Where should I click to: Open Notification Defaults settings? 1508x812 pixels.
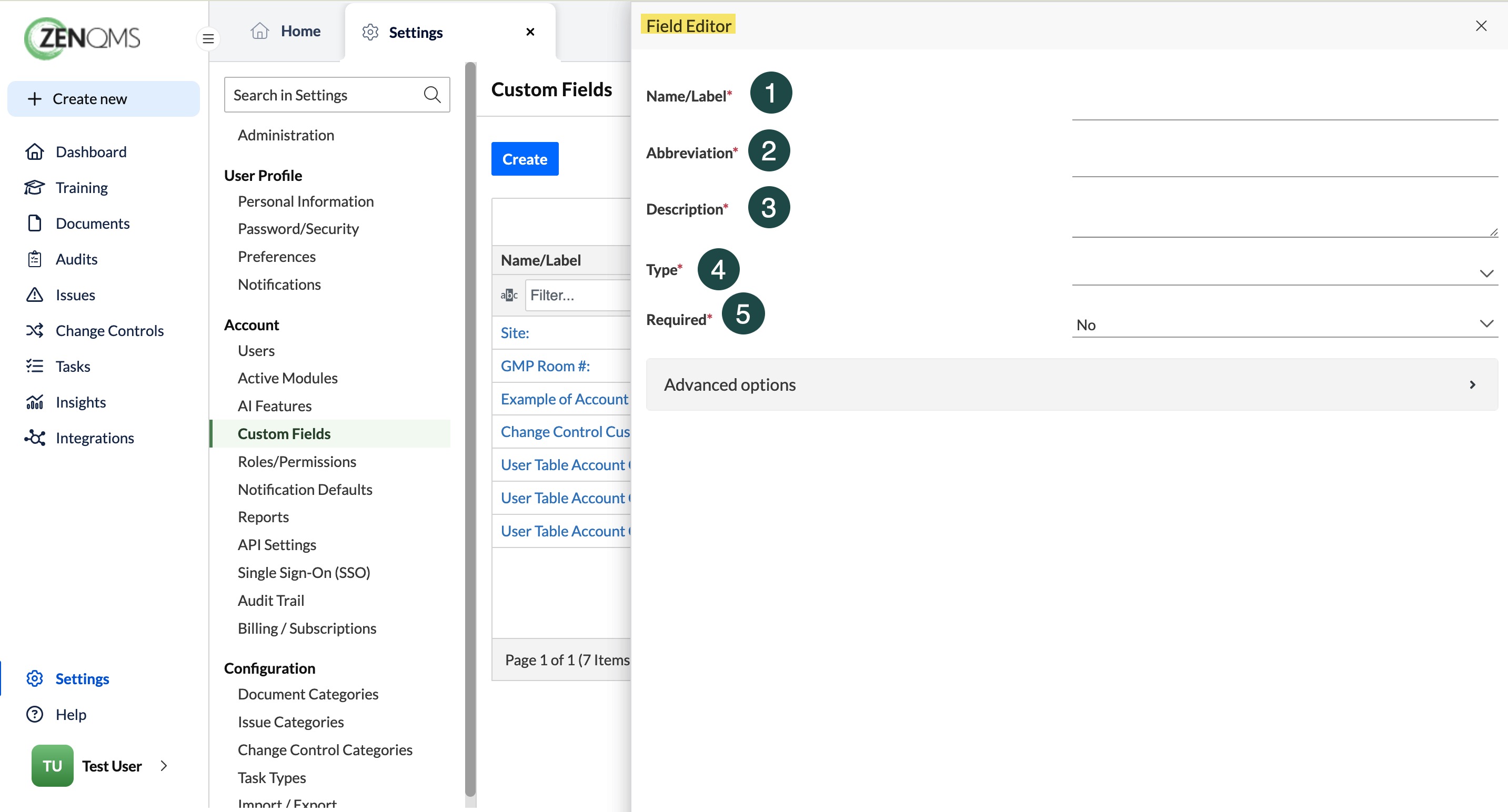pyautogui.click(x=305, y=489)
